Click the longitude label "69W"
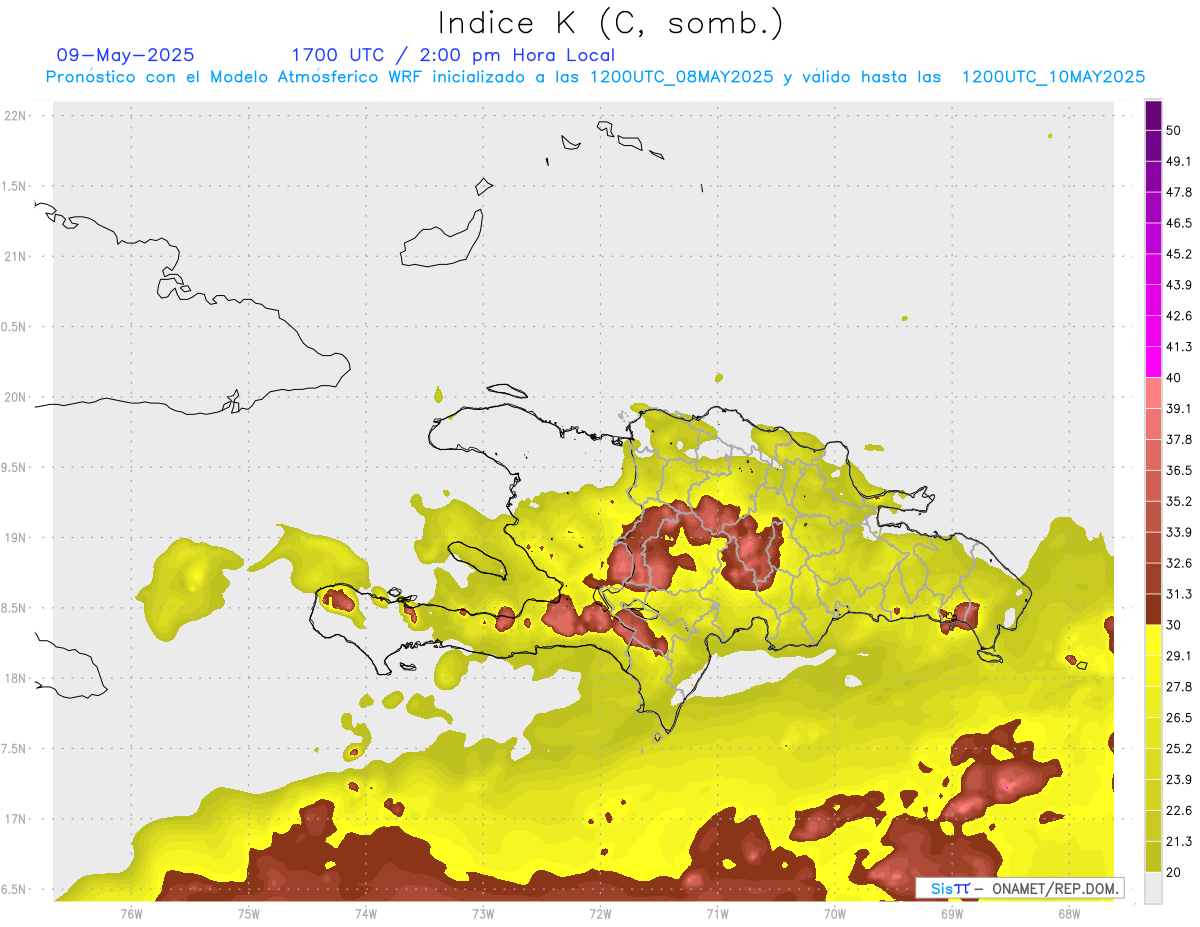Image resolution: width=1200 pixels, height=927 pixels. tap(951, 914)
